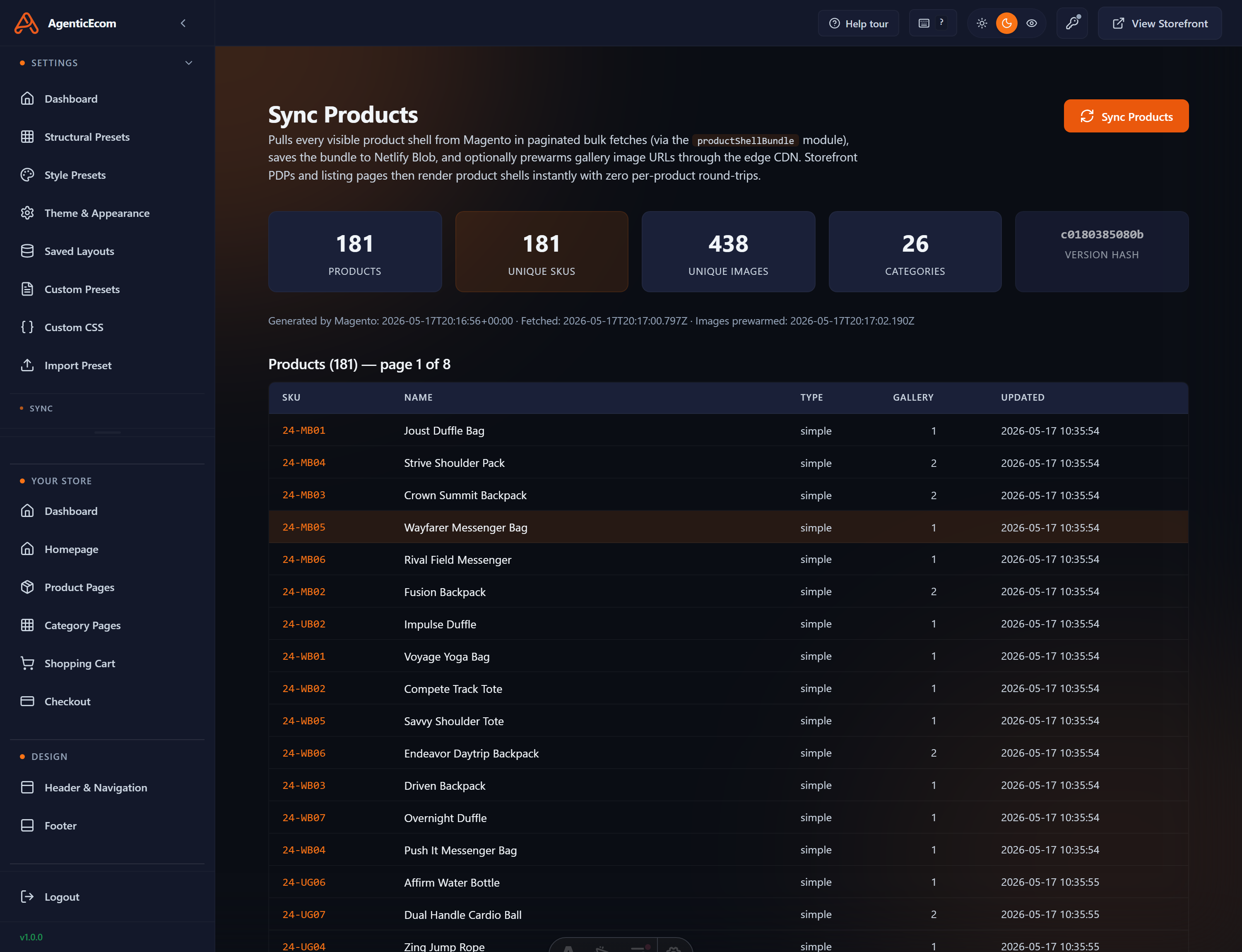Screen dimensions: 1242x952
Task: Click the SKU column header
Action: tap(291, 397)
